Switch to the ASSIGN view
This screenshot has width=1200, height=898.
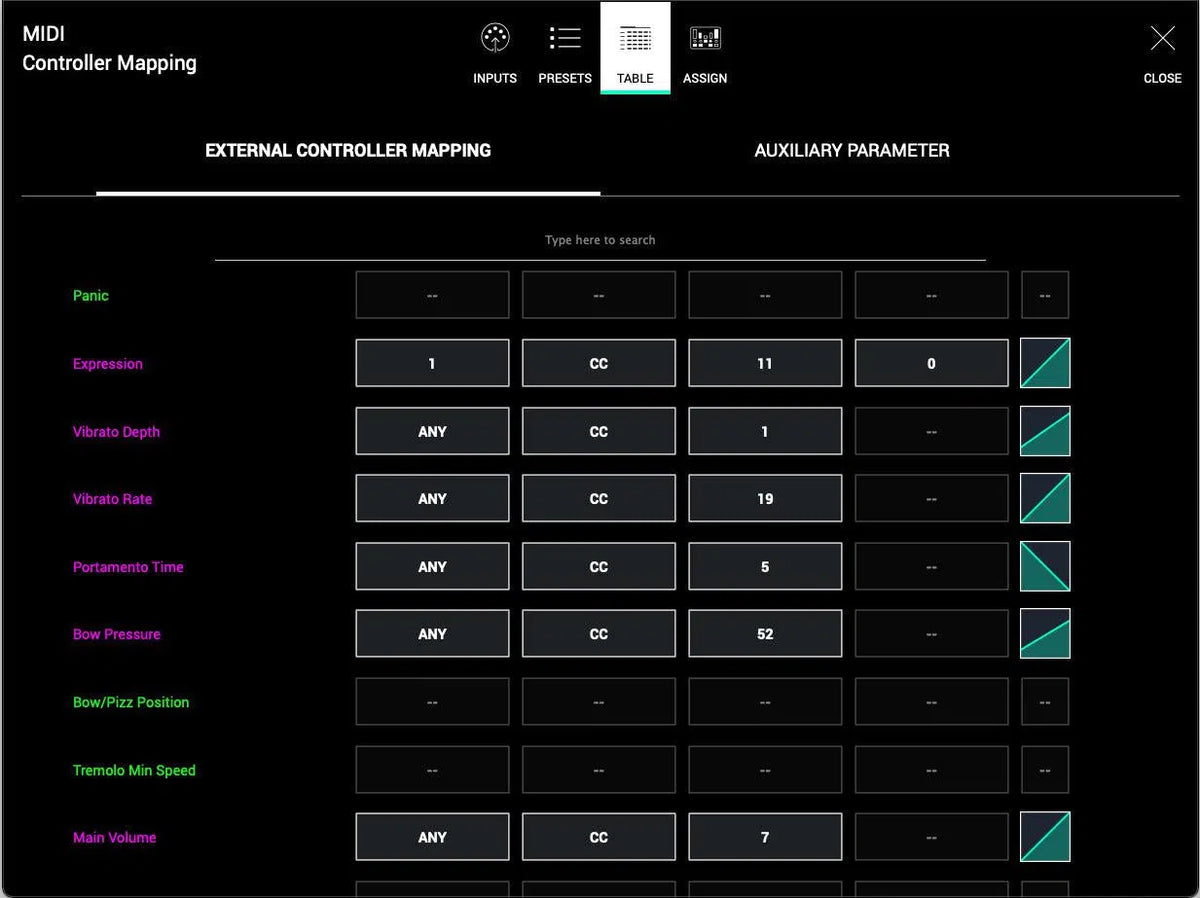(x=705, y=50)
